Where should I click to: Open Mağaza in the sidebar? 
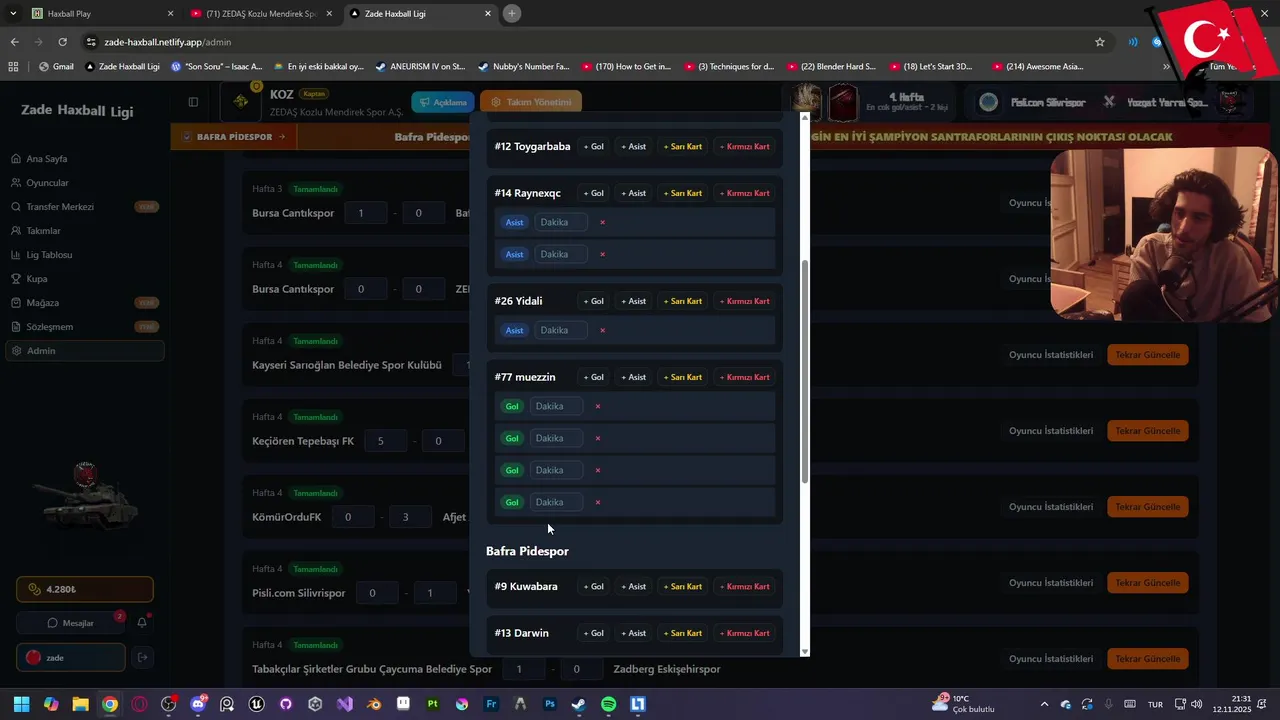42,303
